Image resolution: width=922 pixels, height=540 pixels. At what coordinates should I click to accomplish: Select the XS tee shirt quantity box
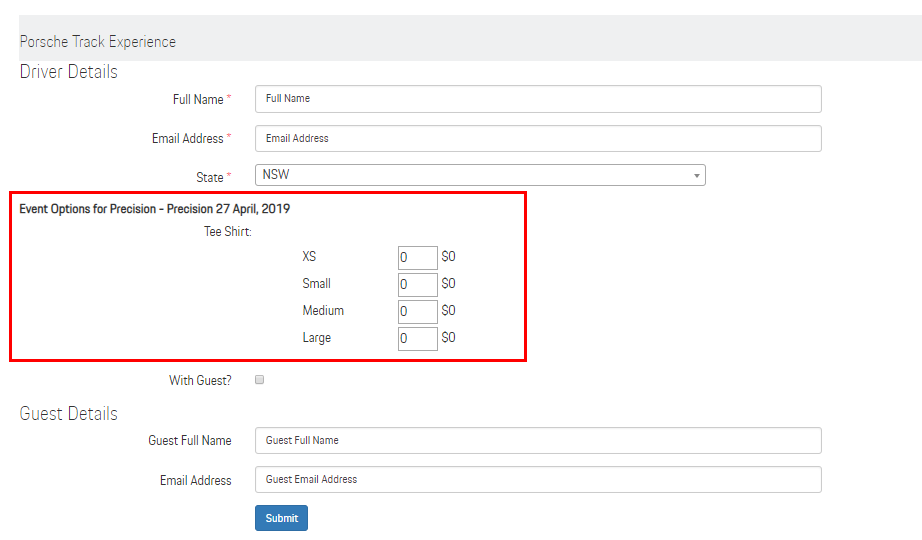click(x=417, y=257)
